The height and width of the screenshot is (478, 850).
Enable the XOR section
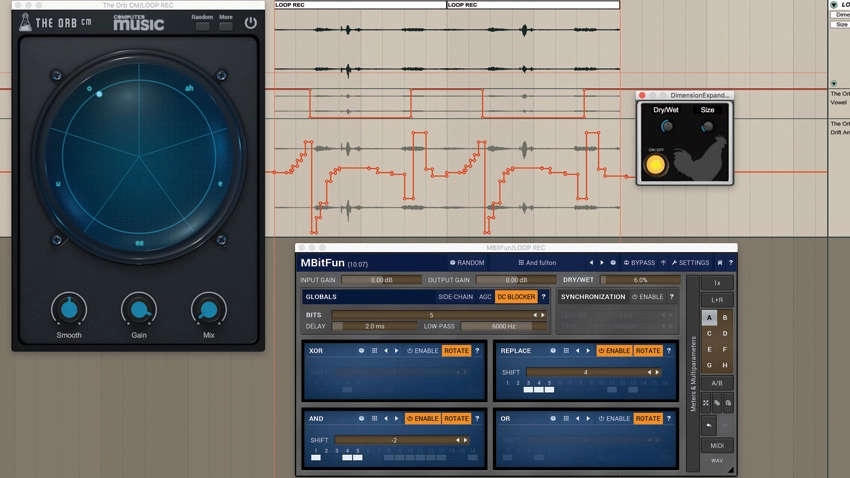[x=423, y=351]
